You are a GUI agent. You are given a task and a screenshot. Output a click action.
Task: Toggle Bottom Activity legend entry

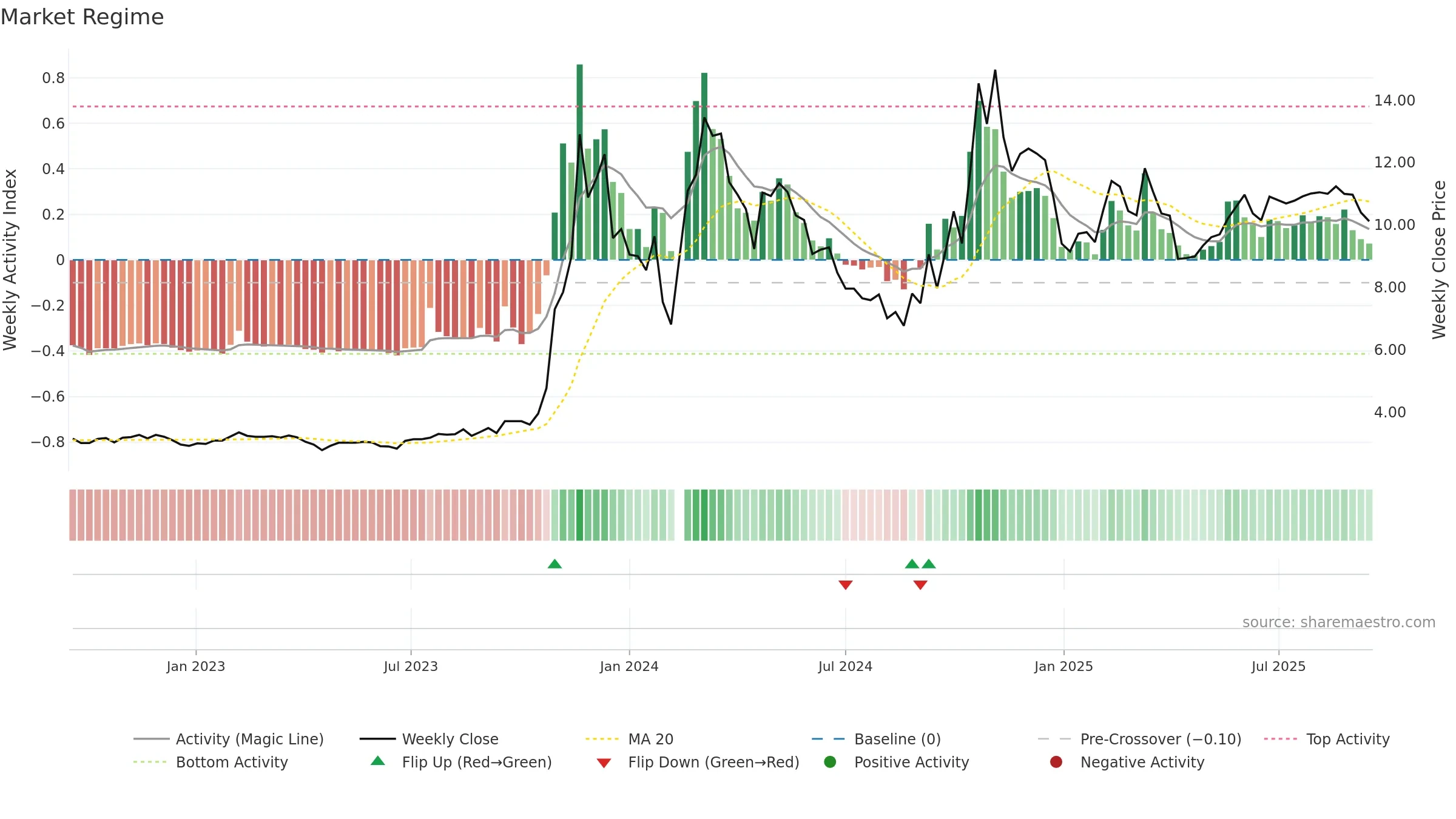211,762
